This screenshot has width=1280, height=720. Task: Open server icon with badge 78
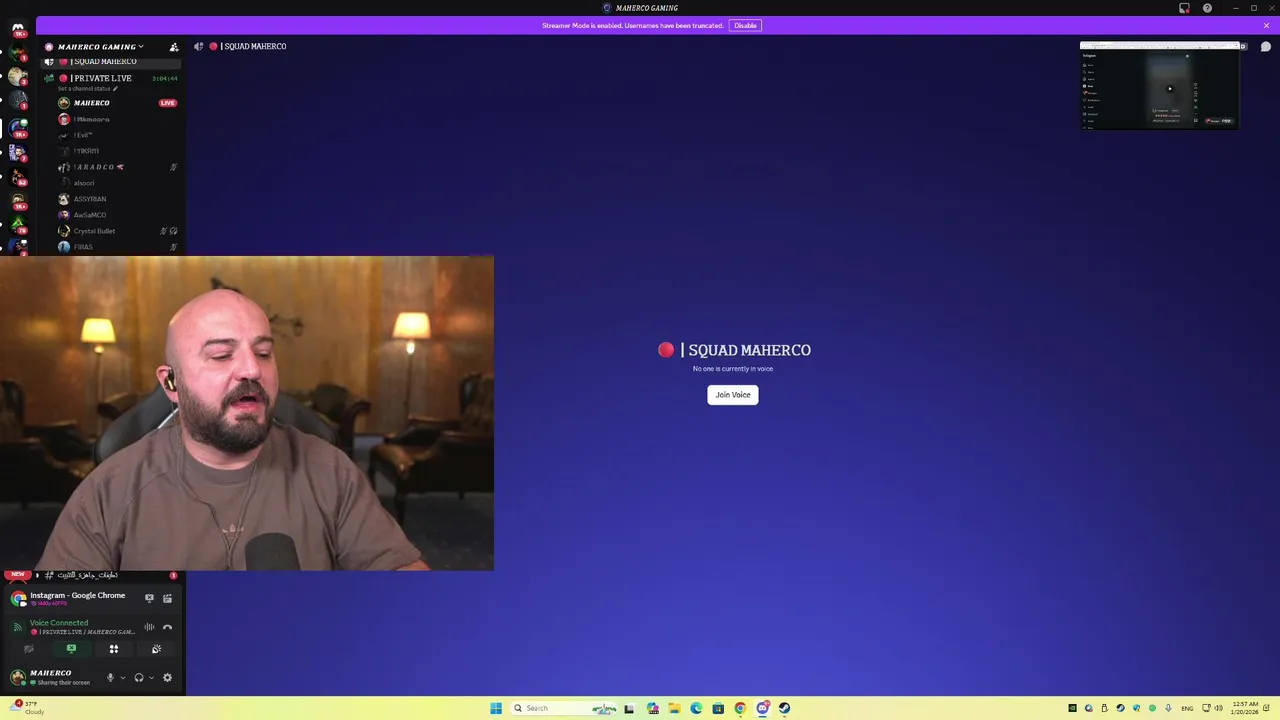(x=18, y=226)
